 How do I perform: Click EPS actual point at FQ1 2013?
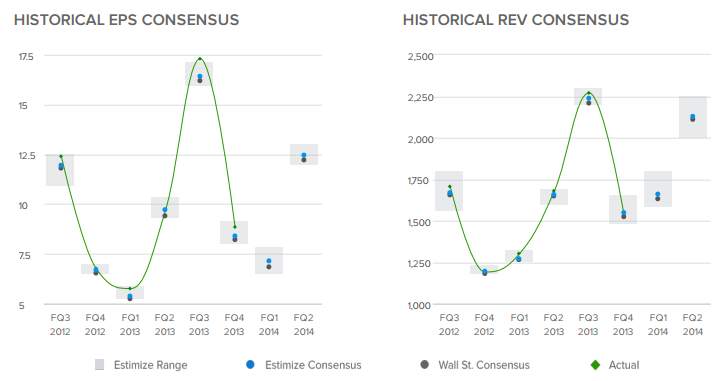pyautogui.click(x=130, y=288)
